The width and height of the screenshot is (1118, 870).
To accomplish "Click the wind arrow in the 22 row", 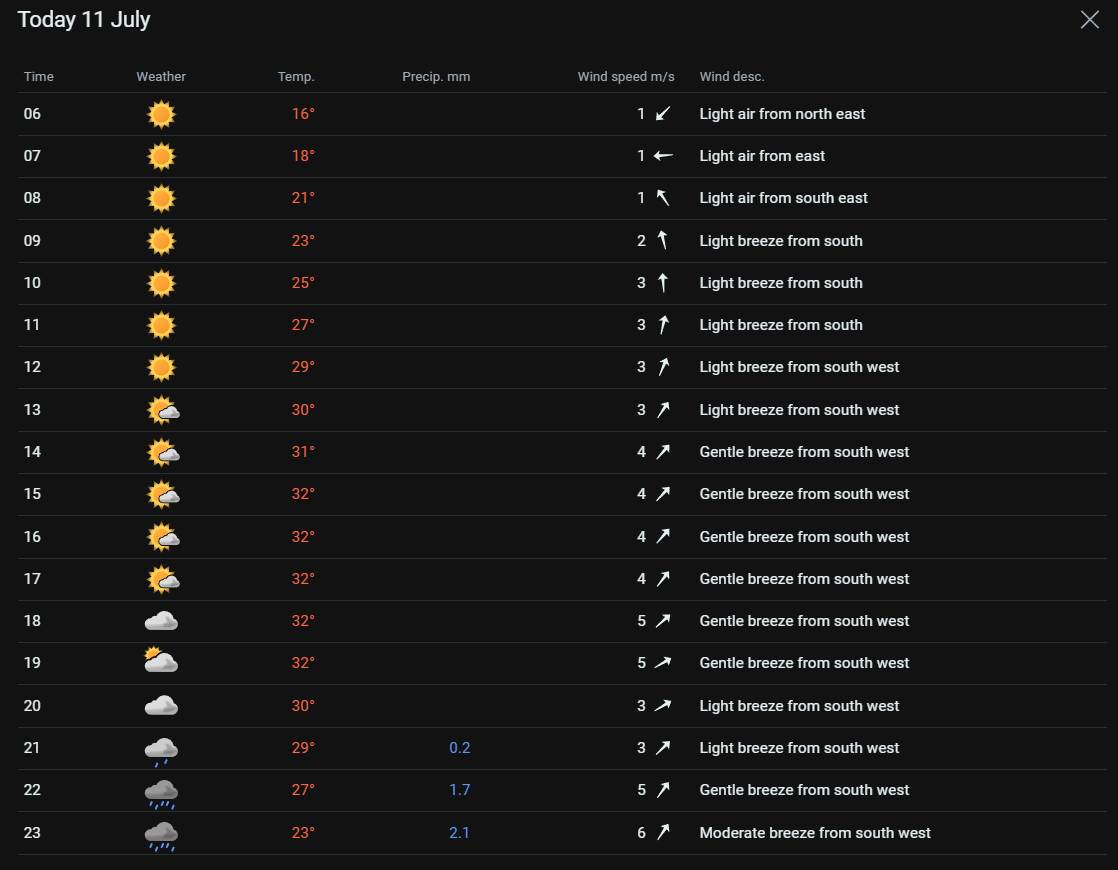I will (x=663, y=790).
